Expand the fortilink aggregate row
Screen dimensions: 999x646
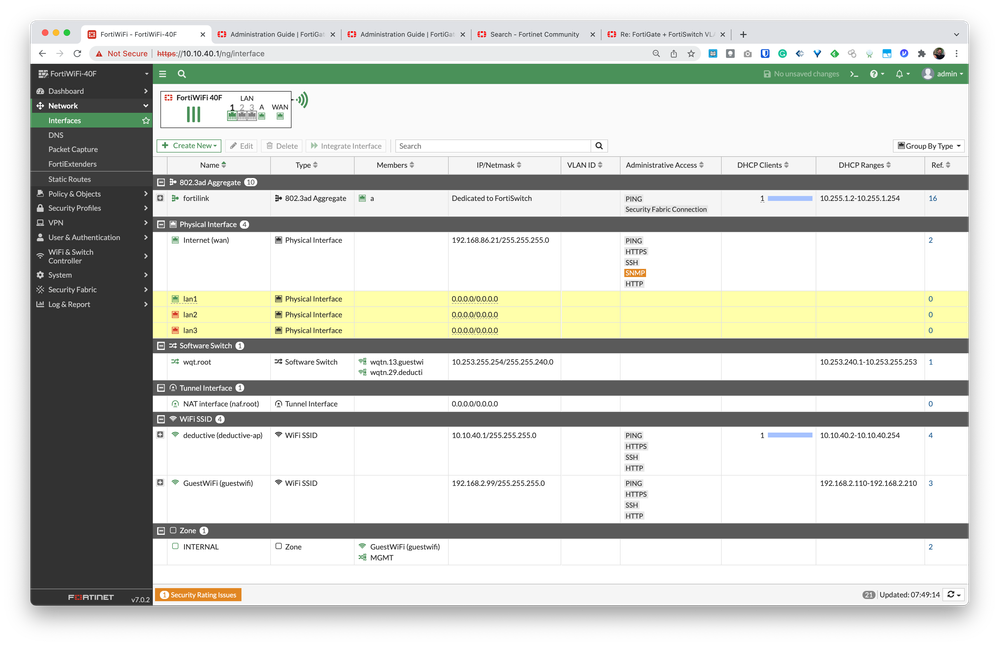tap(160, 199)
